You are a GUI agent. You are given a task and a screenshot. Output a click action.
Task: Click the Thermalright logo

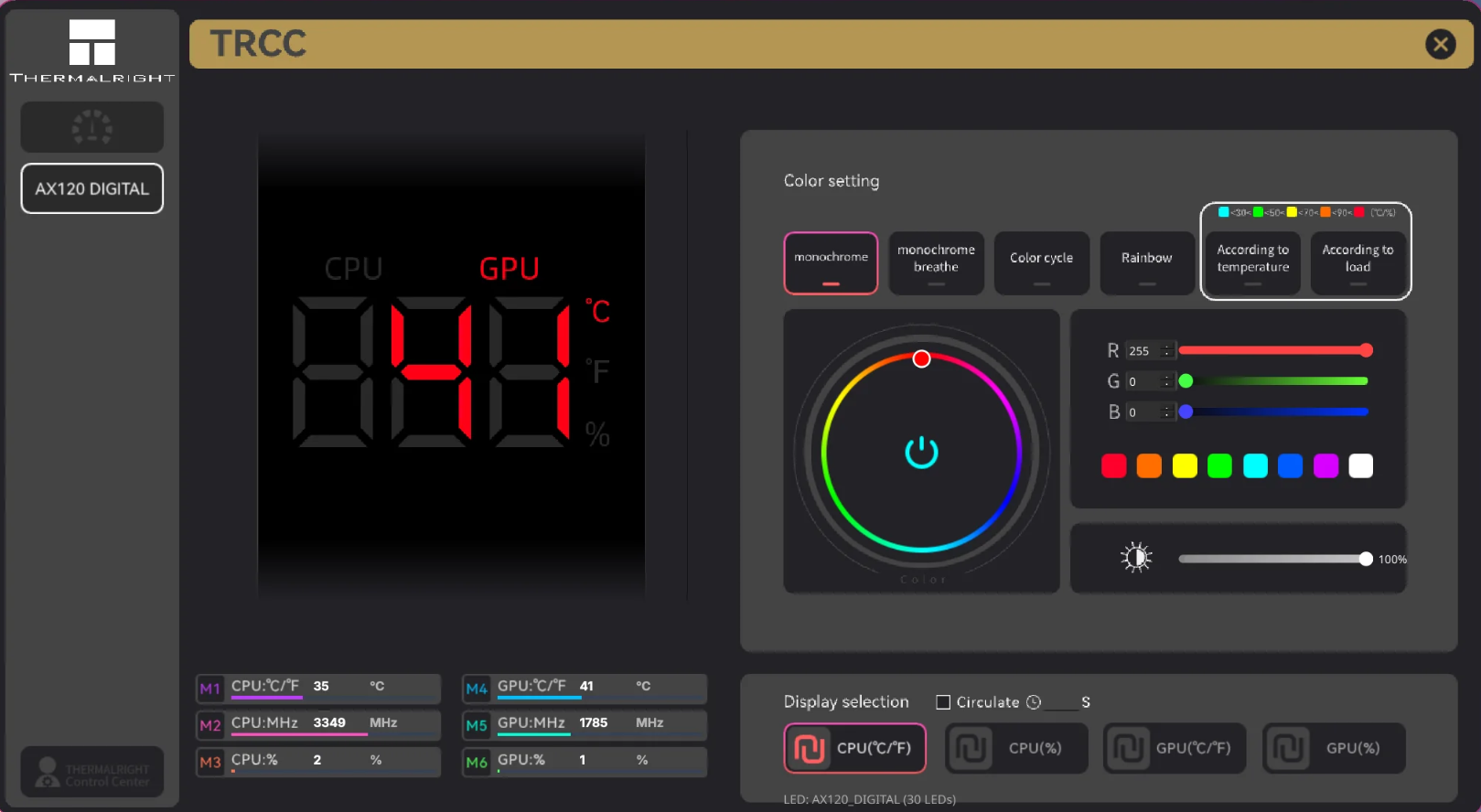pos(92,50)
